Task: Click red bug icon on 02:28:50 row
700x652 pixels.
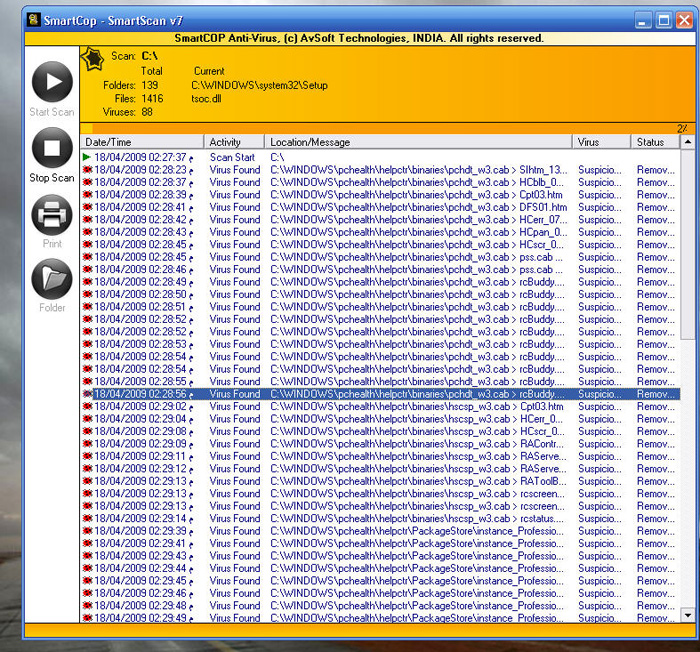Action: [87, 294]
